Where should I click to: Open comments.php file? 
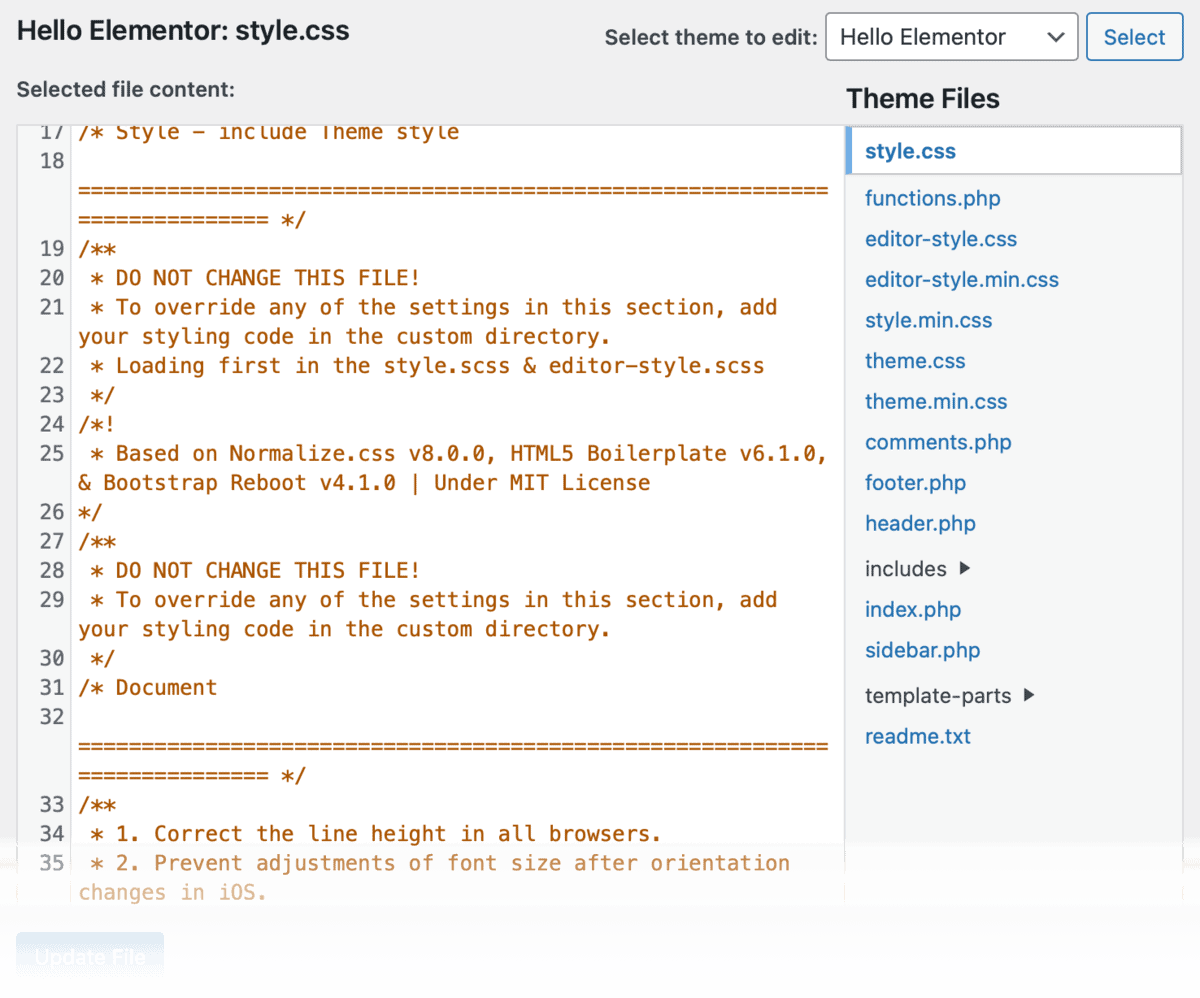tap(938, 442)
